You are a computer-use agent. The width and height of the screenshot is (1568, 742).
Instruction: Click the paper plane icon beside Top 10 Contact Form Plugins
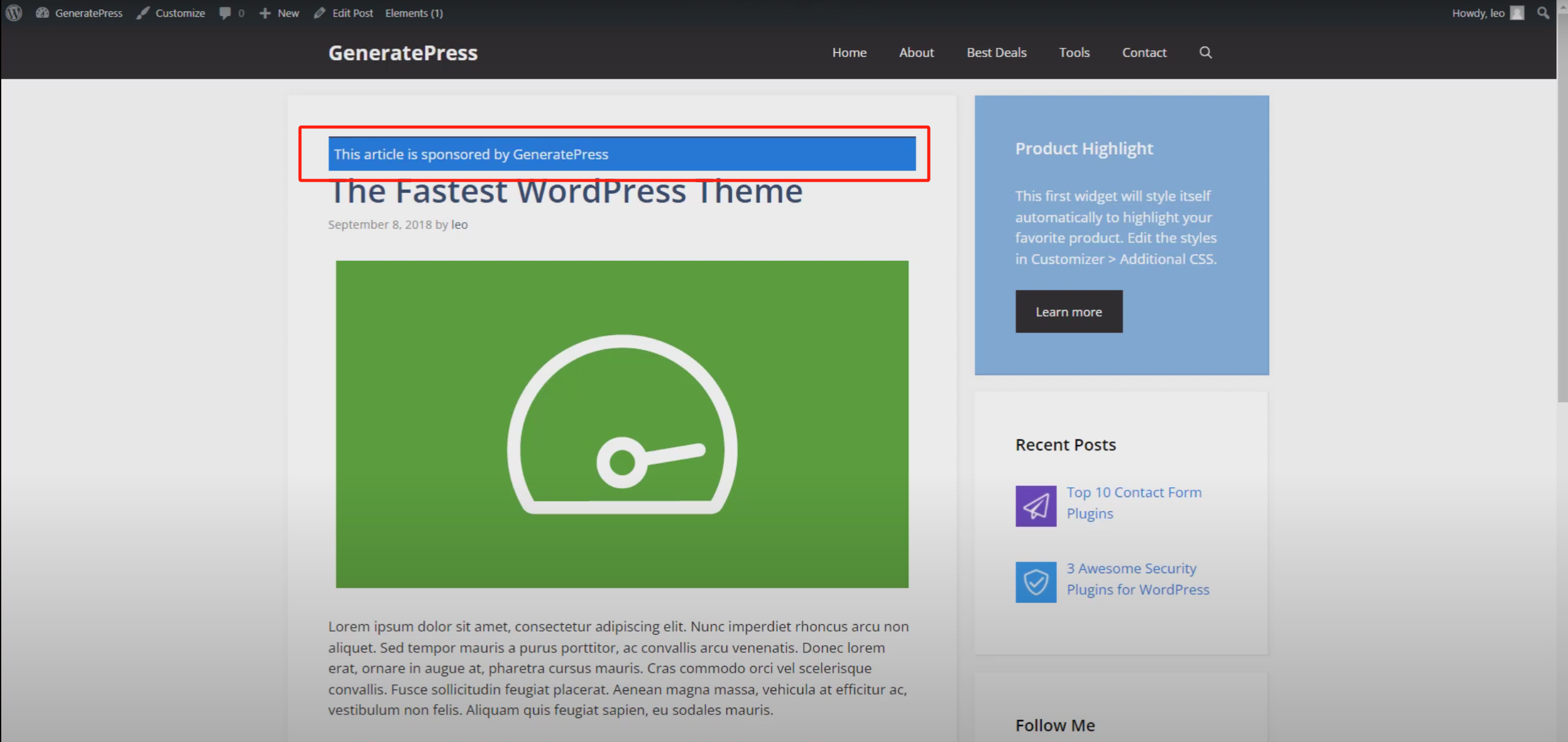1036,505
